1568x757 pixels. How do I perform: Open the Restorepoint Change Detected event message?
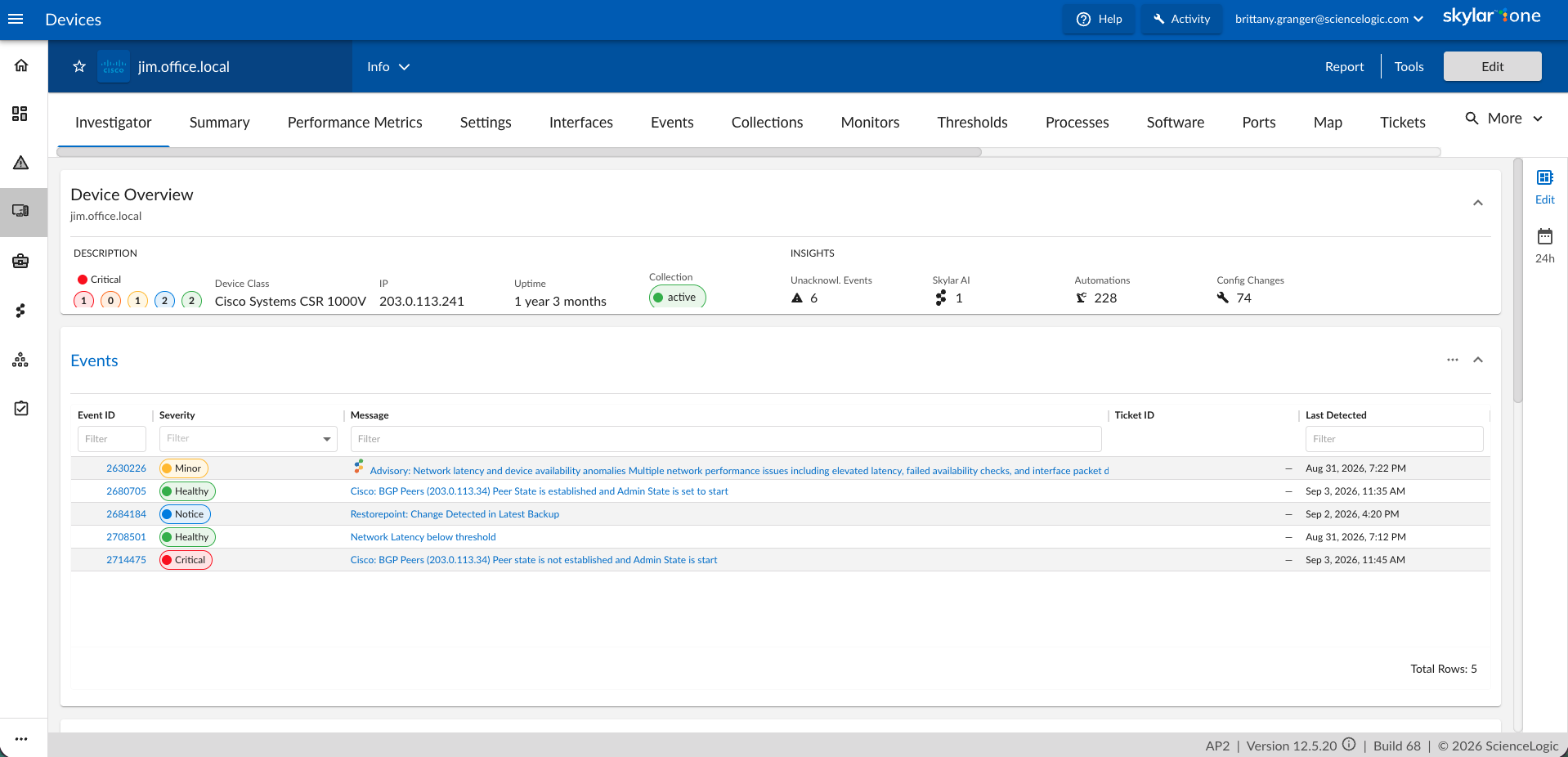455,514
